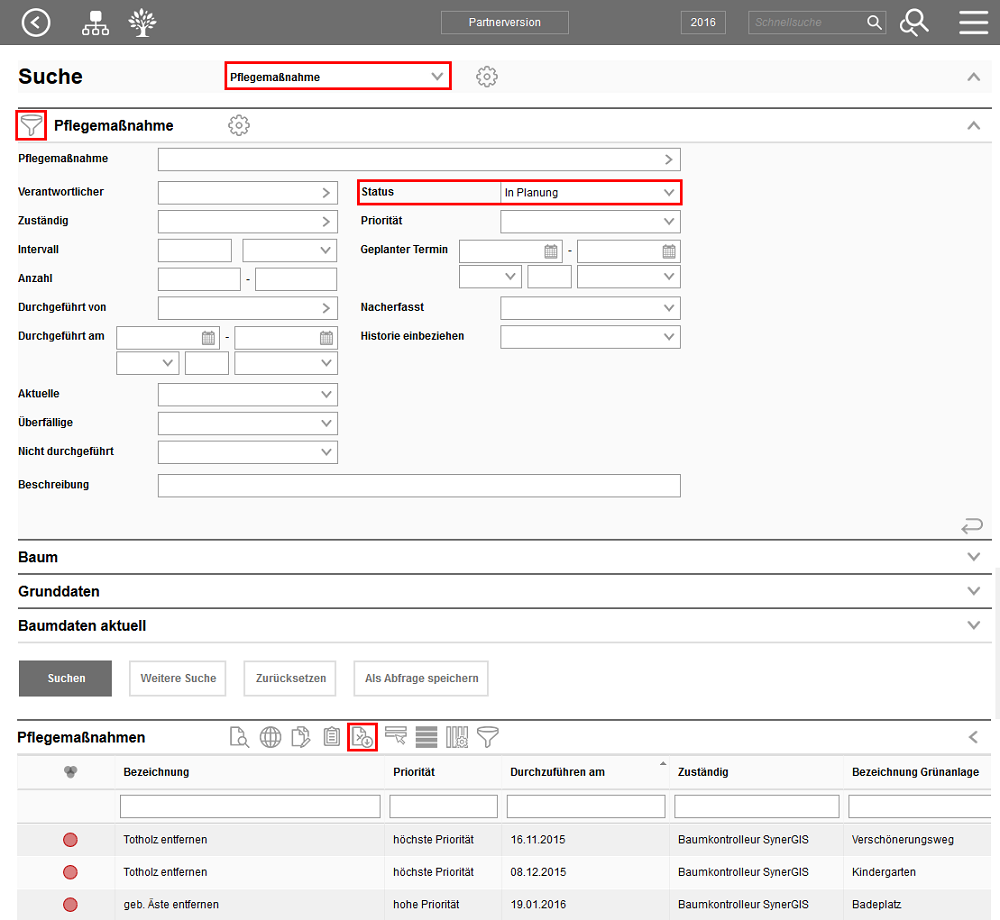Collapse the Pflegemaßnahme filter section
The height and width of the screenshot is (920, 1000).
(x=973, y=125)
